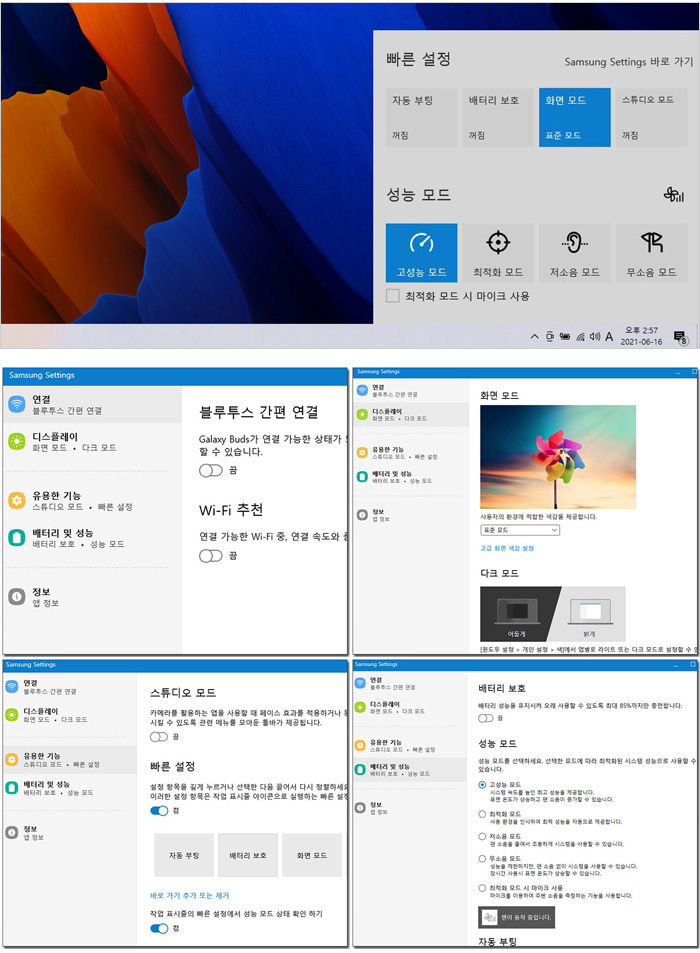Image resolution: width=700 pixels, height=953 pixels.
Task: Select the 무소음 모드 tile icon
Action: tap(651, 251)
